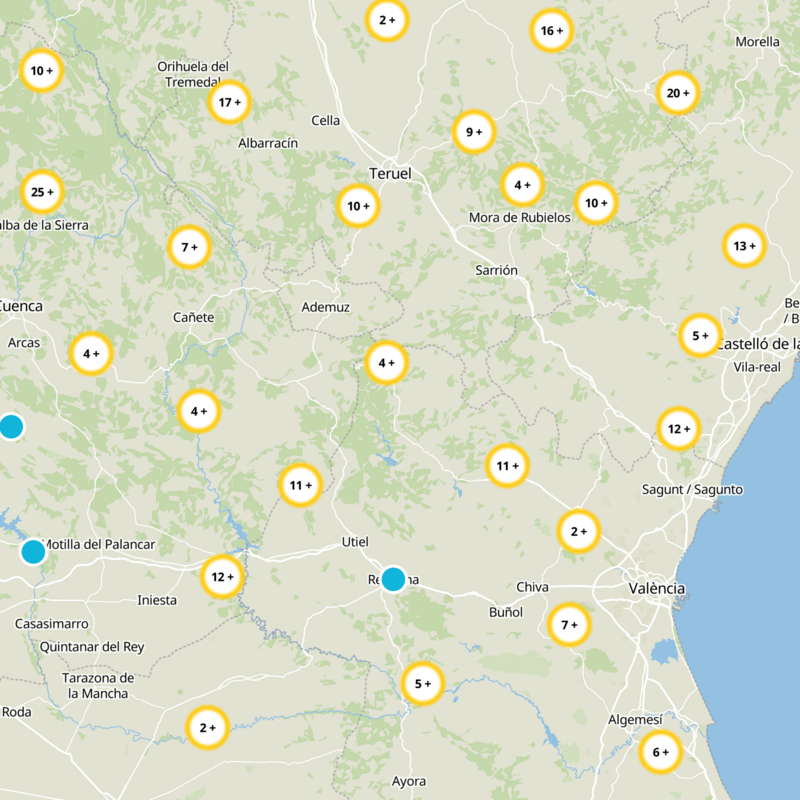The width and height of the screenshot is (800, 800).
Task: Open the 10 + cluster beside Teruel
Action: pyautogui.click(x=358, y=206)
